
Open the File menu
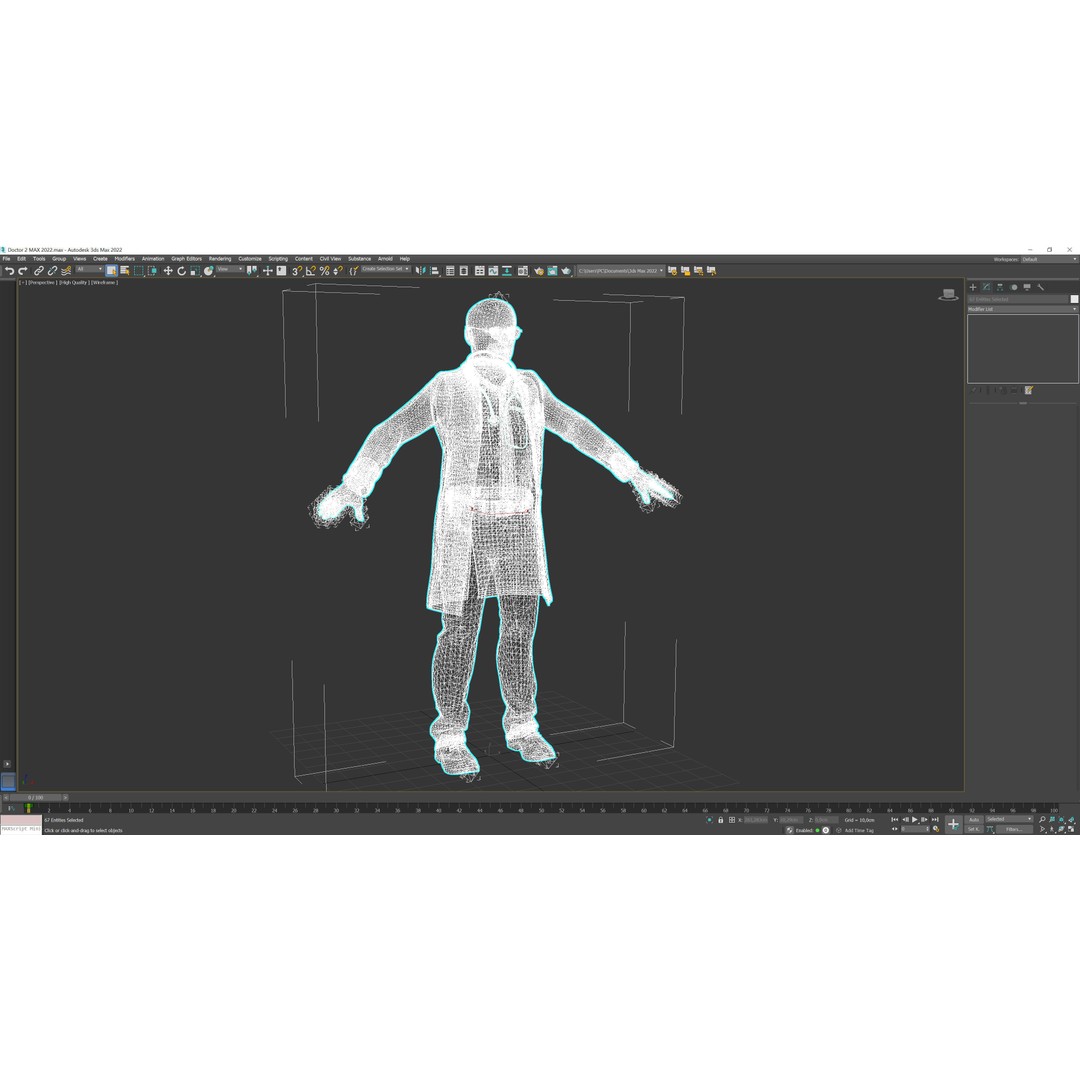tap(6, 259)
